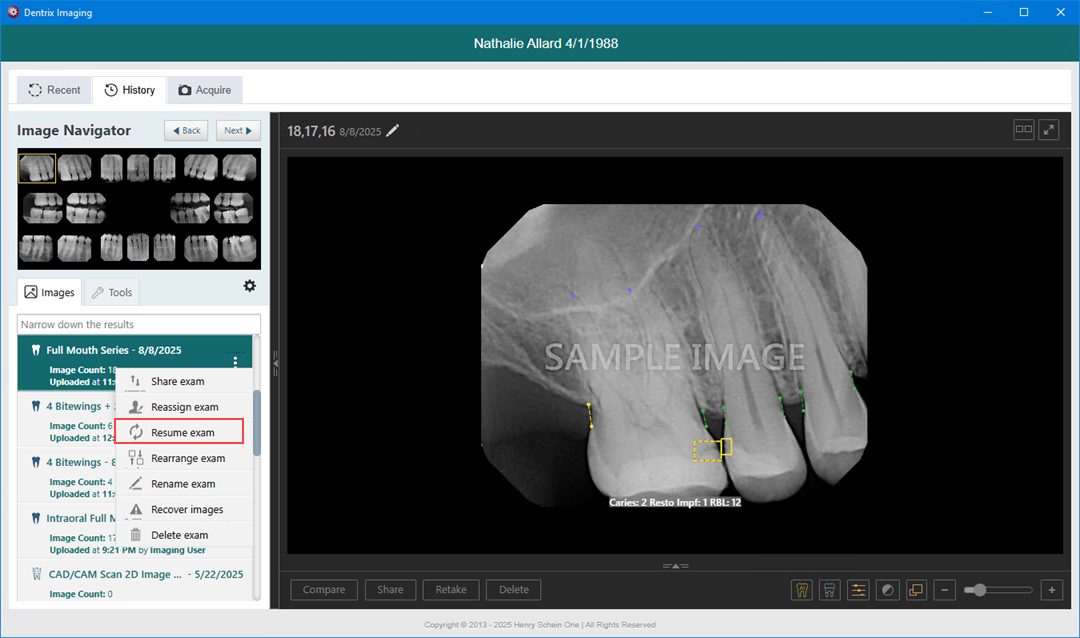1080x638 pixels.
Task: Click the tooth chart overlay icon
Action: pos(829,590)
